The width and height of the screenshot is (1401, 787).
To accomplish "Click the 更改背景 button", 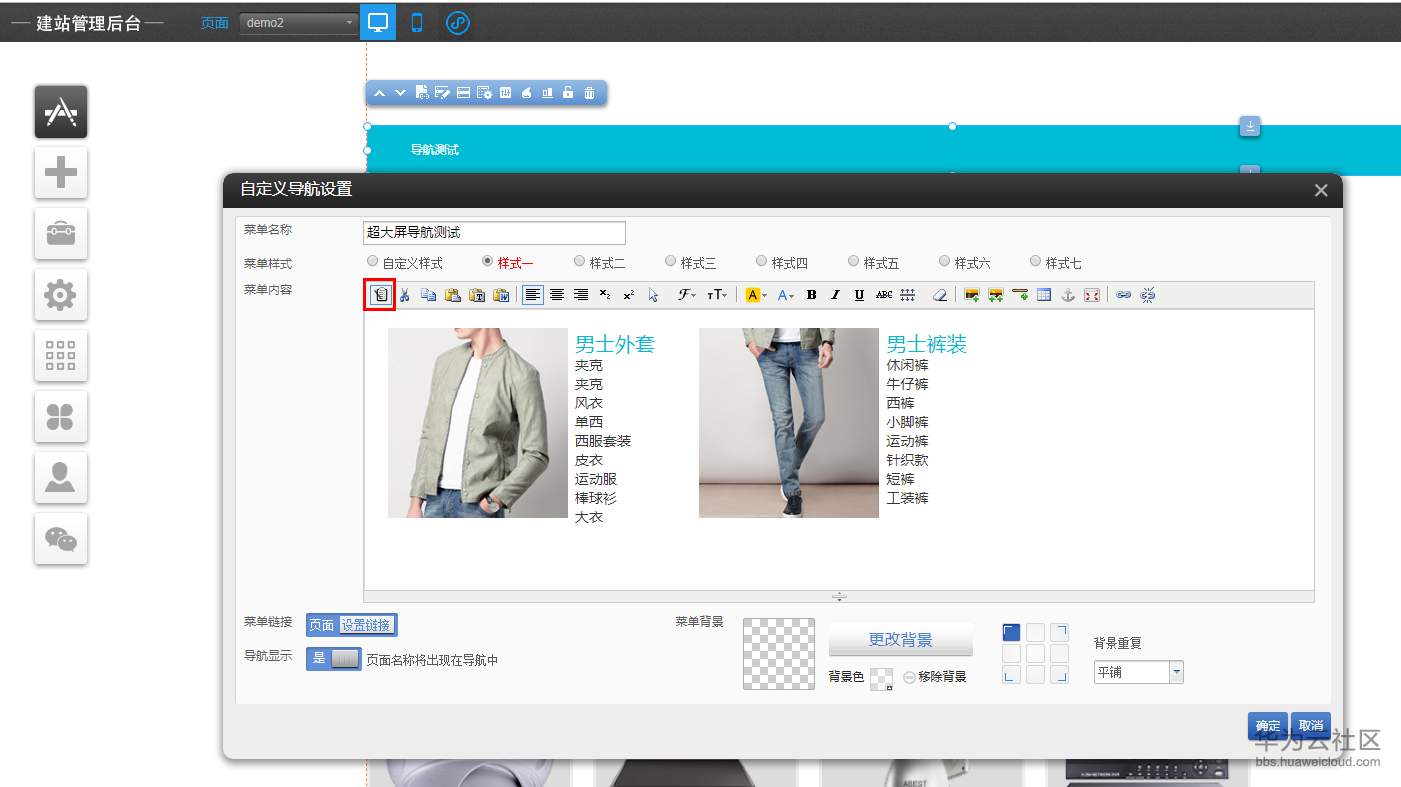I will [900, 640].
